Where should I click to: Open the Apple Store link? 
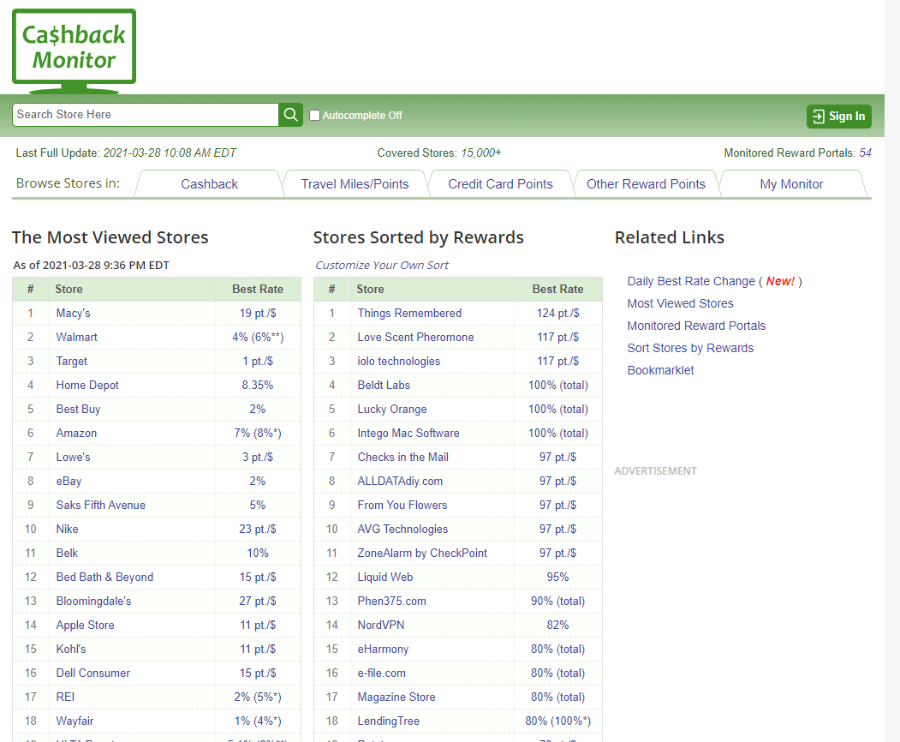[x=85, y=626]
